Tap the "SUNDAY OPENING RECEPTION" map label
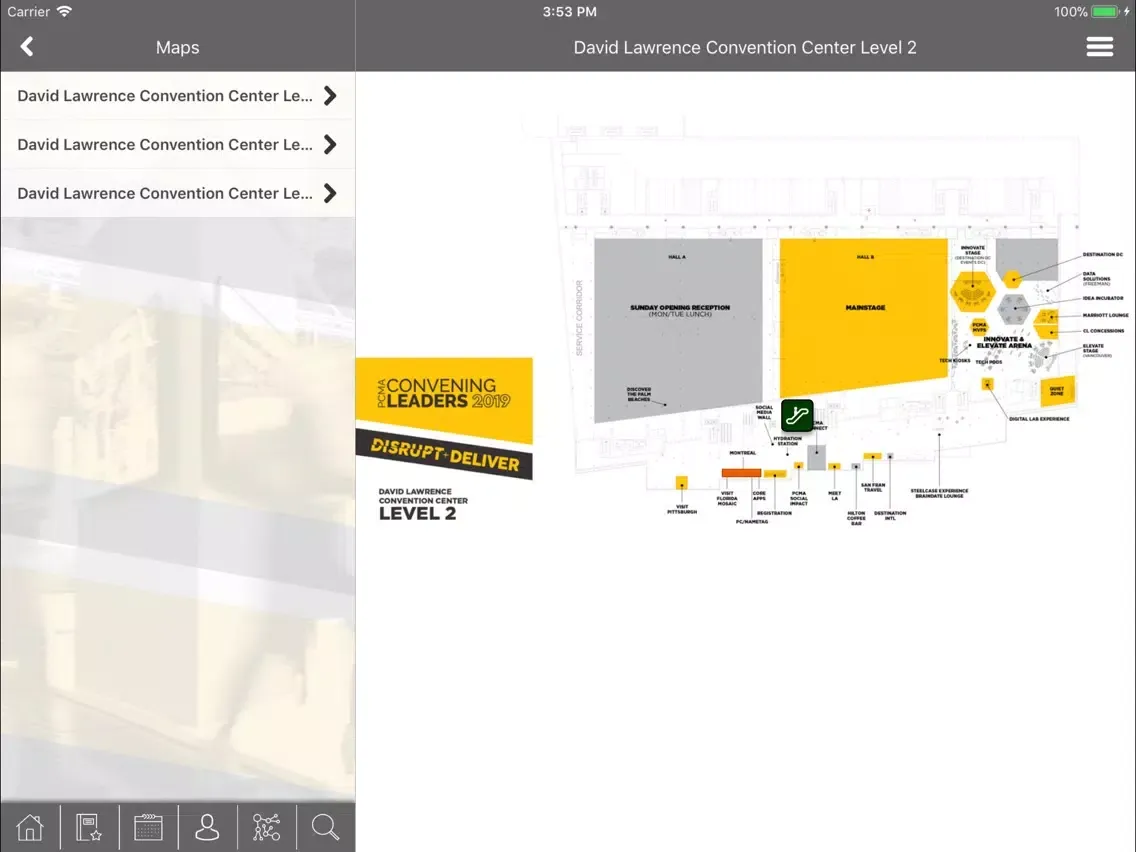Image resolution: width=1136 pixels, height=852 pixels. pyautogui.click(x=680, y=308)
